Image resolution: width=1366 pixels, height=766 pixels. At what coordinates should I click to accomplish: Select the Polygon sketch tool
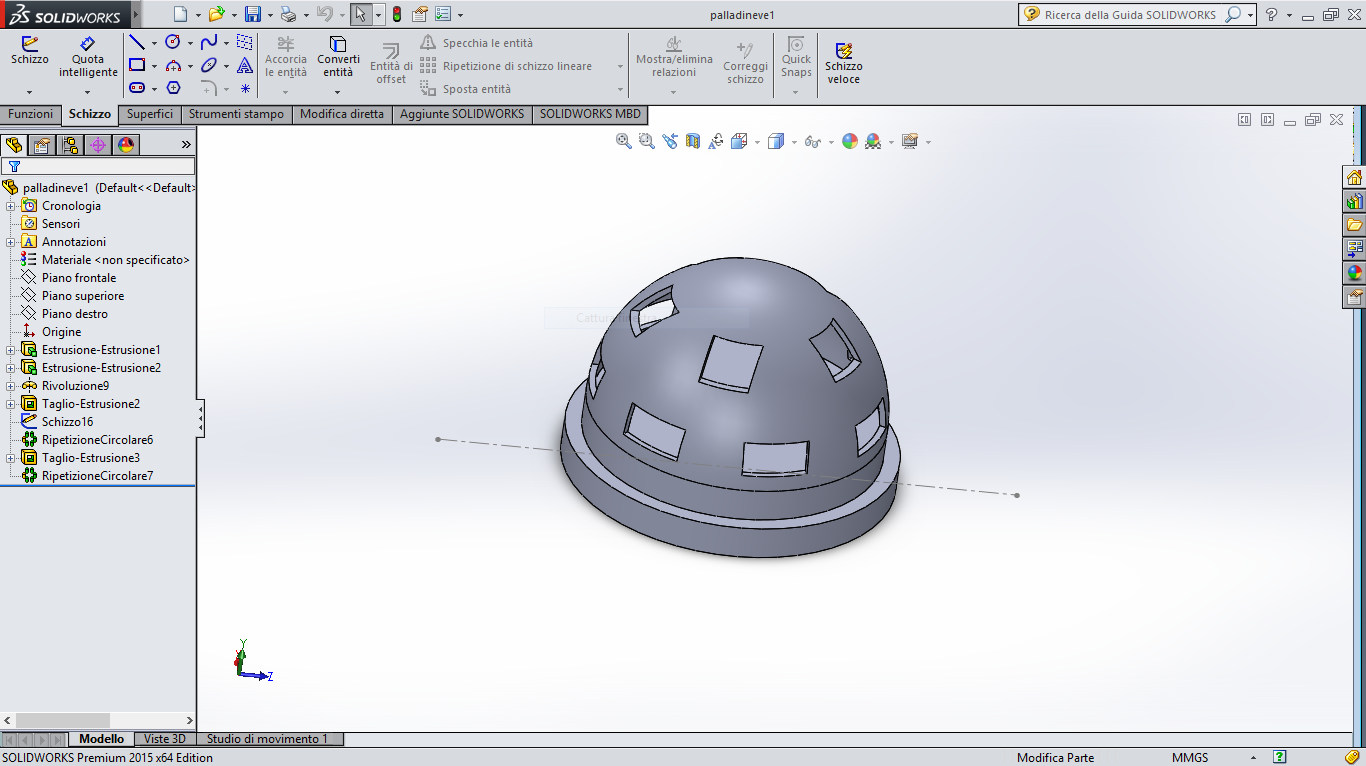173,88
